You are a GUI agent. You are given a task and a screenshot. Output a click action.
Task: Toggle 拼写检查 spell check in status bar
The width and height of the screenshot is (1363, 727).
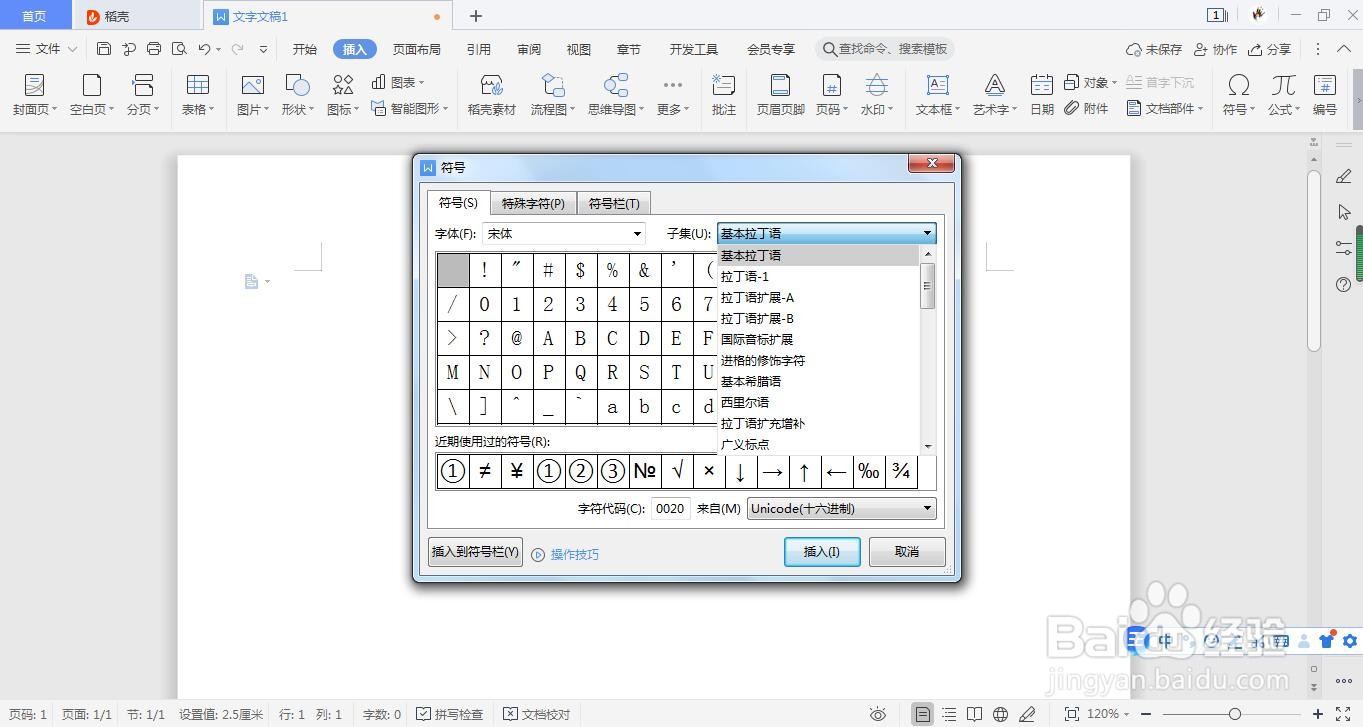(x=455, y=714)
